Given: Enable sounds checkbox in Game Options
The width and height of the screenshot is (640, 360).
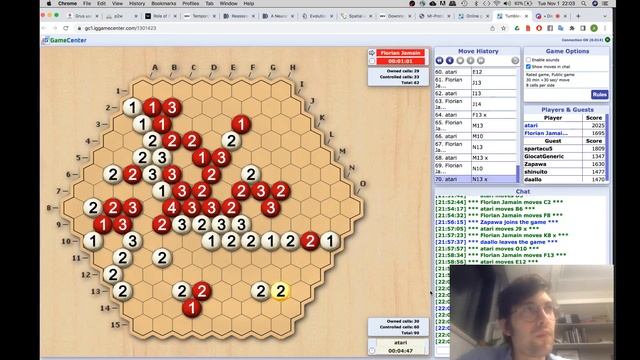Looking at the screenshot, I should click(529, 60).
